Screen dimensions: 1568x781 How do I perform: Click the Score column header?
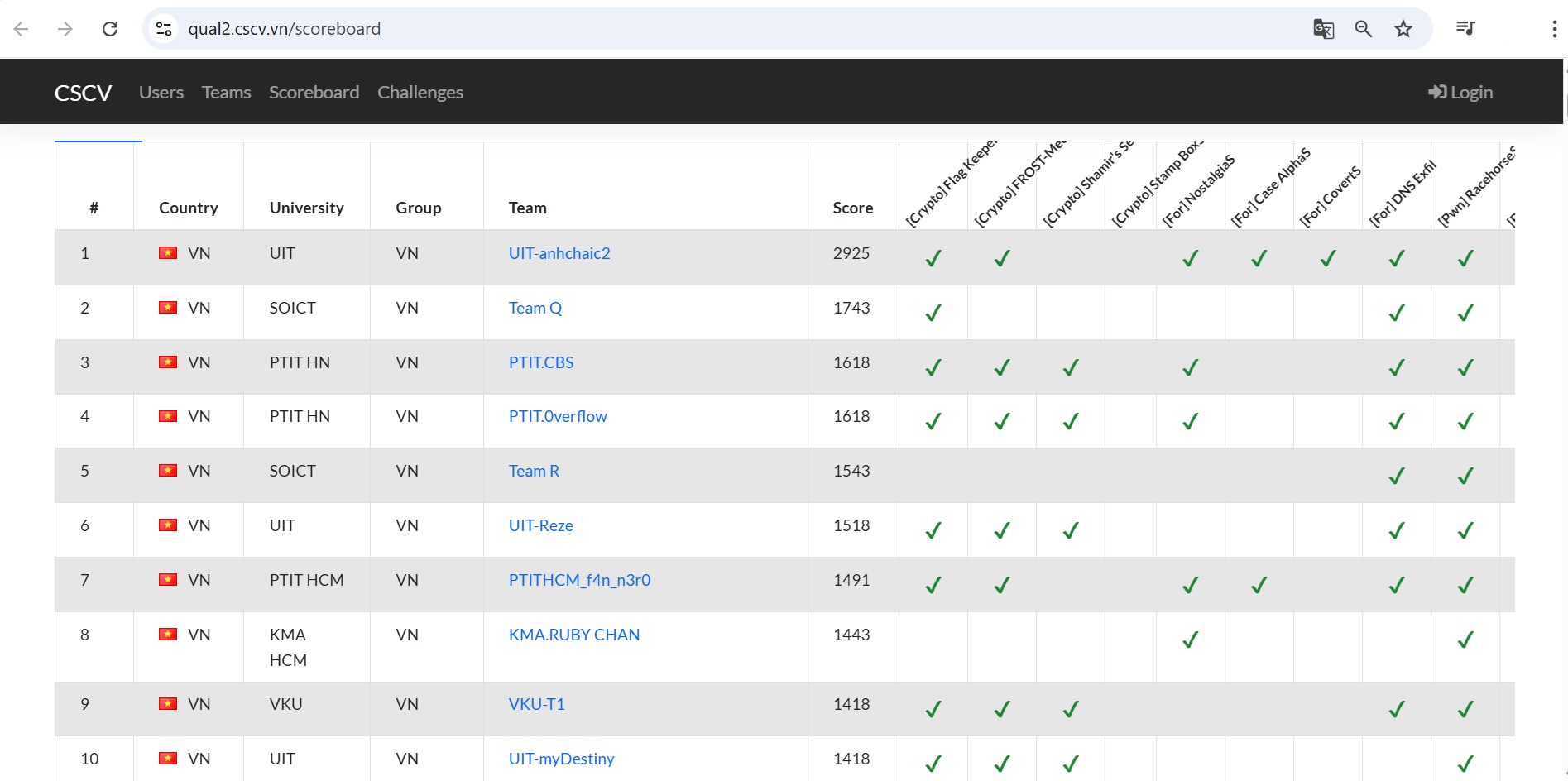pos(852,208)
